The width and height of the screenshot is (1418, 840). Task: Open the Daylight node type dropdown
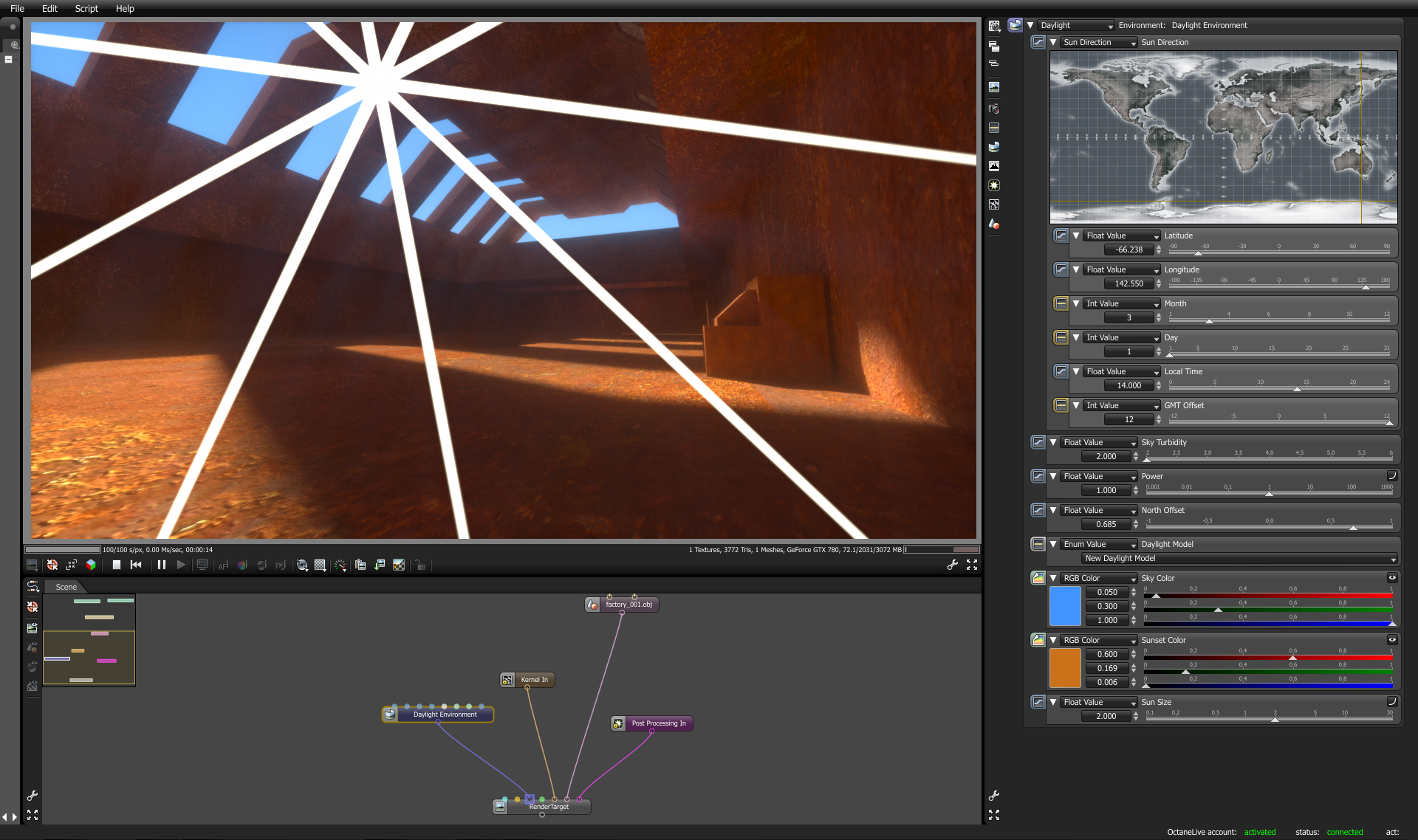tap(1075, 25)
